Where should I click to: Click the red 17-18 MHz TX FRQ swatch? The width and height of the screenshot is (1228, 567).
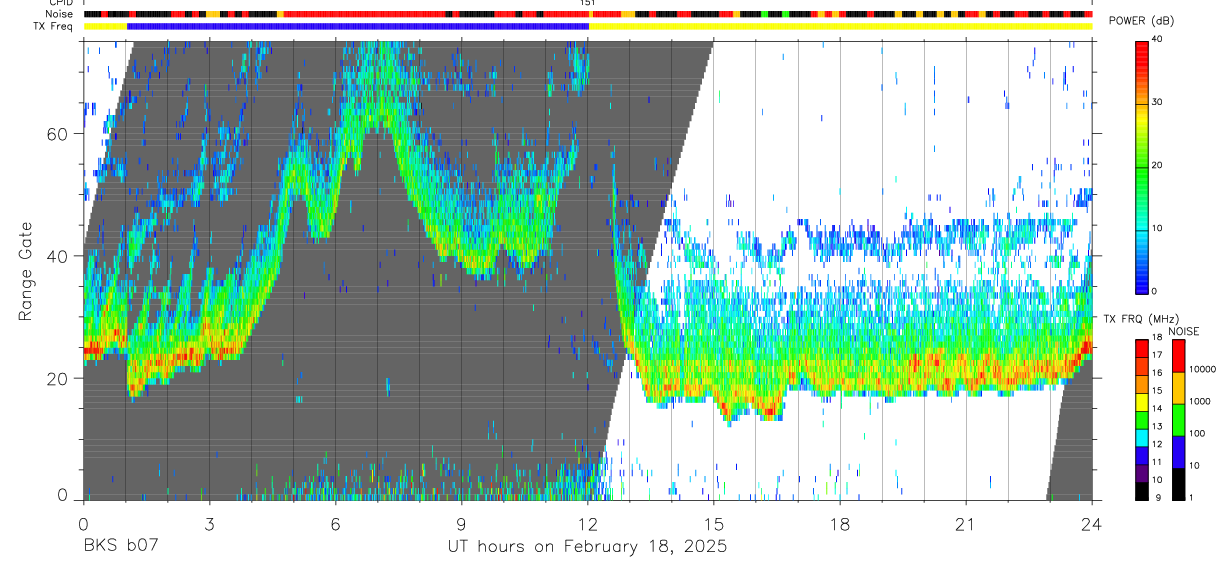pos(1141,349)
